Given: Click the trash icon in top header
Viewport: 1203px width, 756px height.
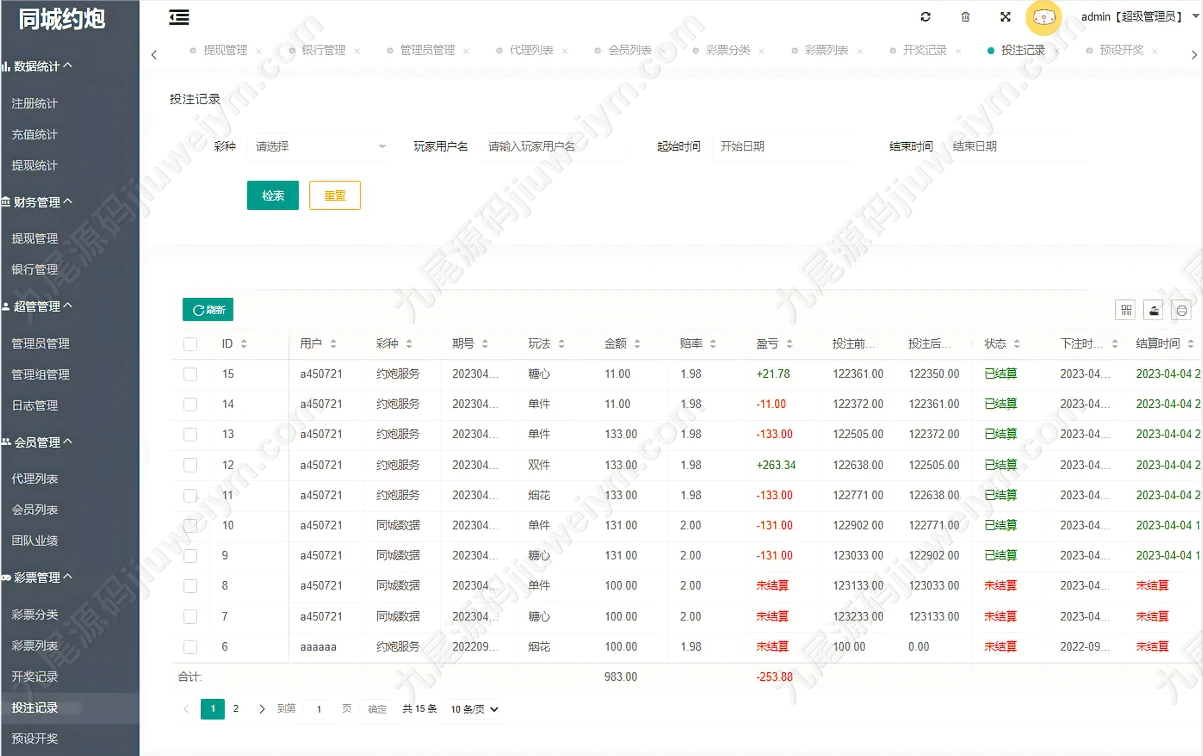Looking at the screenshot, I should 965,17.
